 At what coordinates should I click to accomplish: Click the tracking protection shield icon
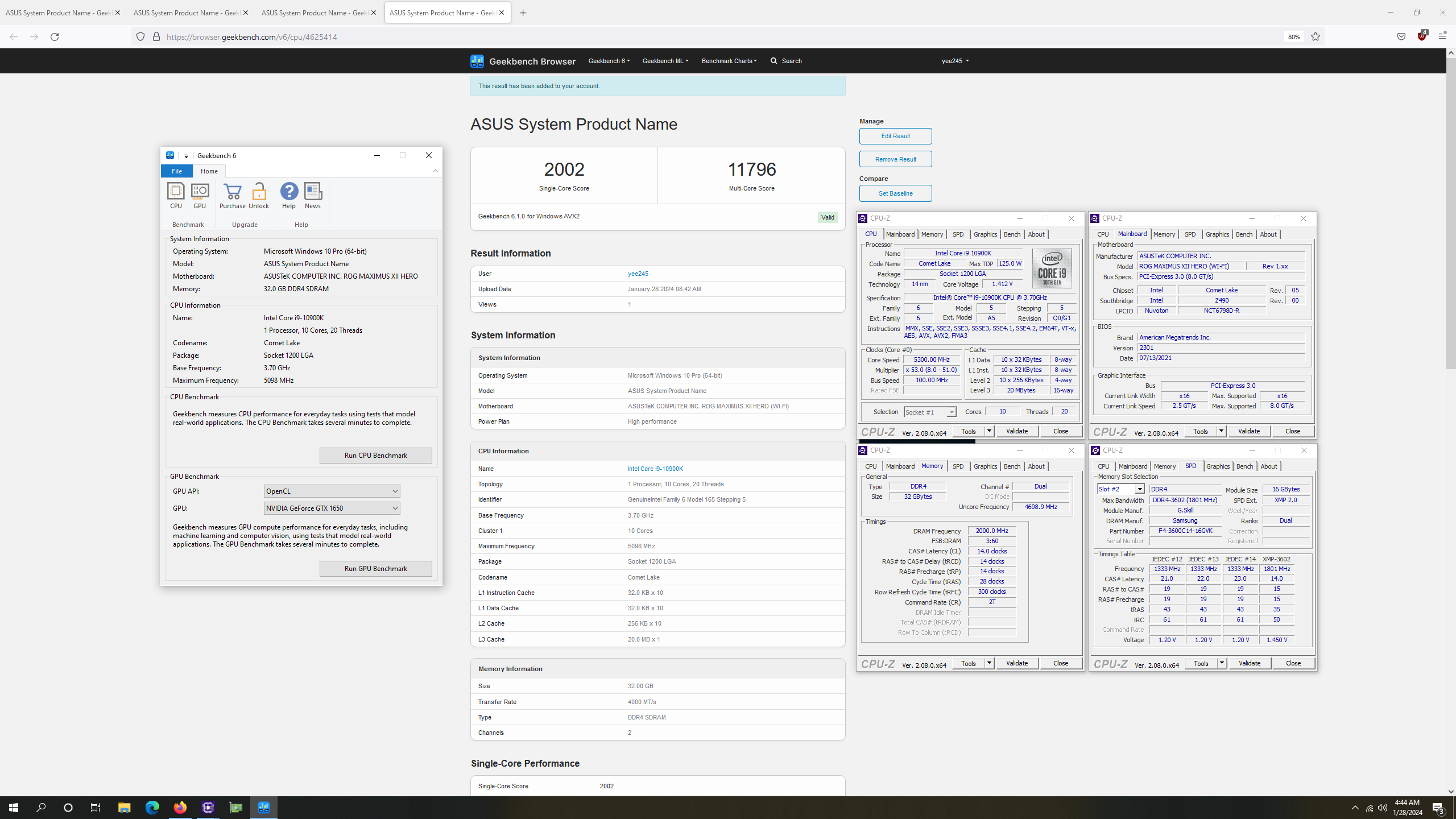(140, 37)
